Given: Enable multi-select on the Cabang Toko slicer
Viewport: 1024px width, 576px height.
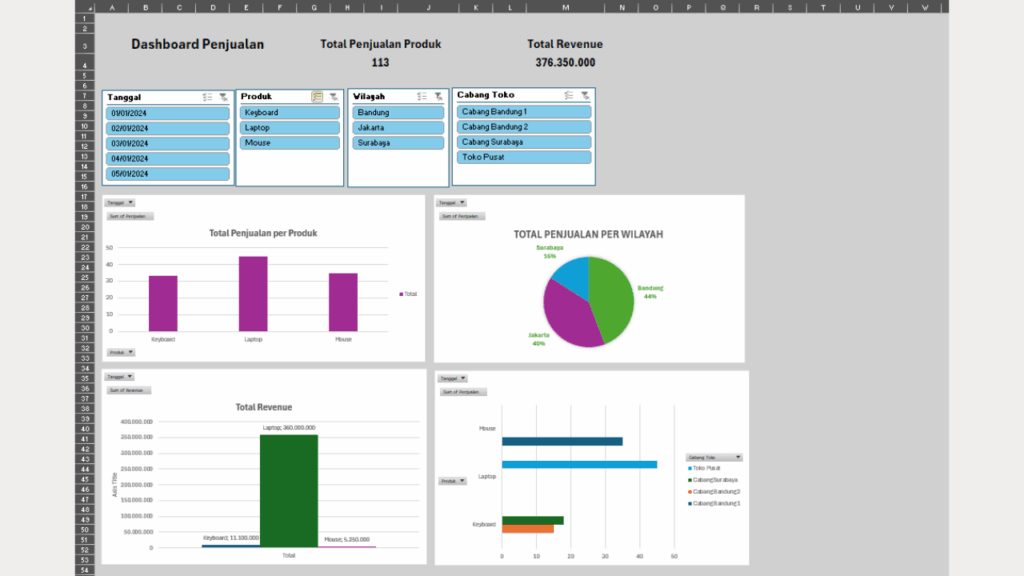Looking at the screenshot, I should point(568,96).
